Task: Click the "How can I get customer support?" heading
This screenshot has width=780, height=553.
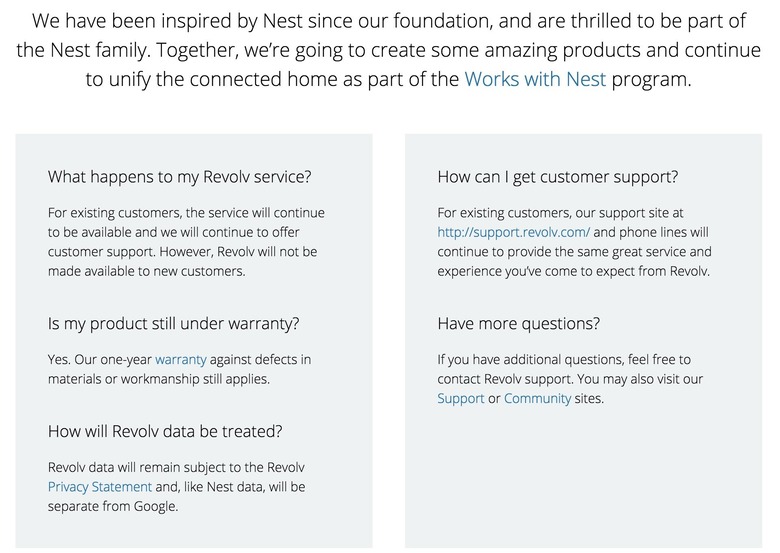Action: [558, 177]
